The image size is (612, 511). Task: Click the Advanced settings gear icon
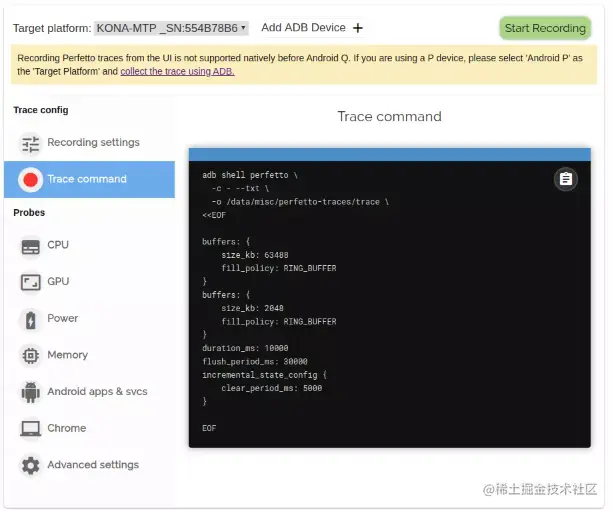click(30, 465)
